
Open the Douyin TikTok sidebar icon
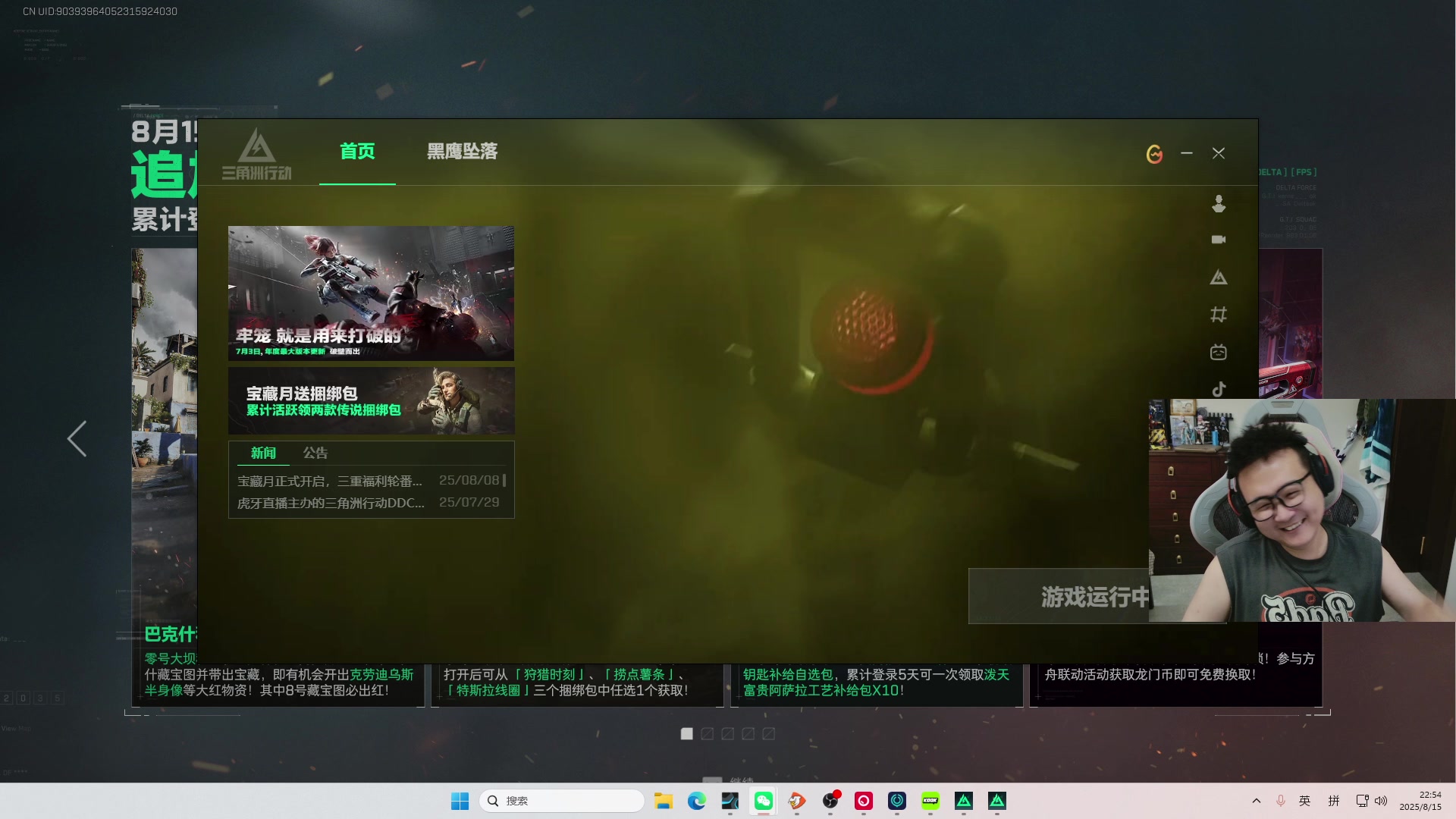[1219, 389]
